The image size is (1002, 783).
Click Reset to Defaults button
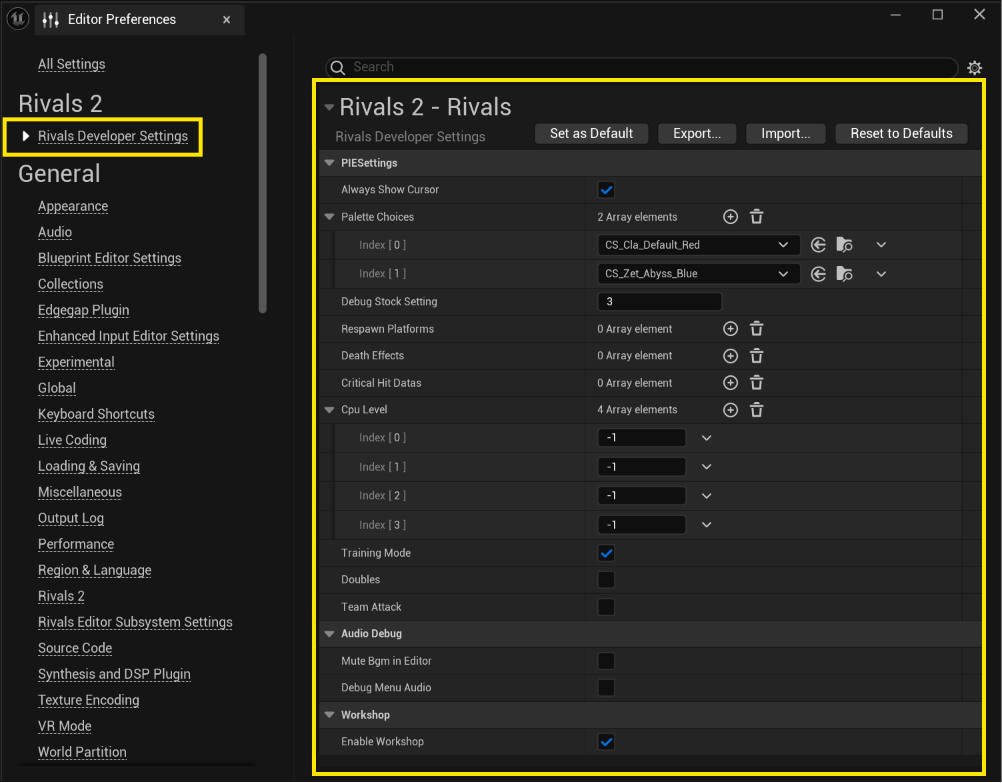[x=901, y=134]
